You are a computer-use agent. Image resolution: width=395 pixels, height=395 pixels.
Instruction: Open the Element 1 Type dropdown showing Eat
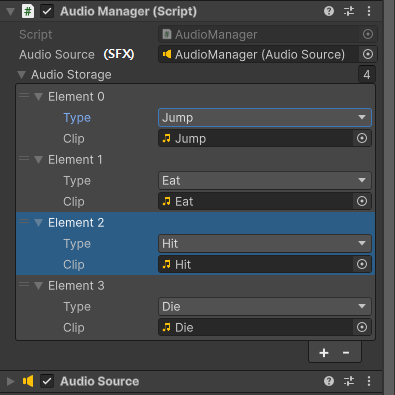[265, 180]
